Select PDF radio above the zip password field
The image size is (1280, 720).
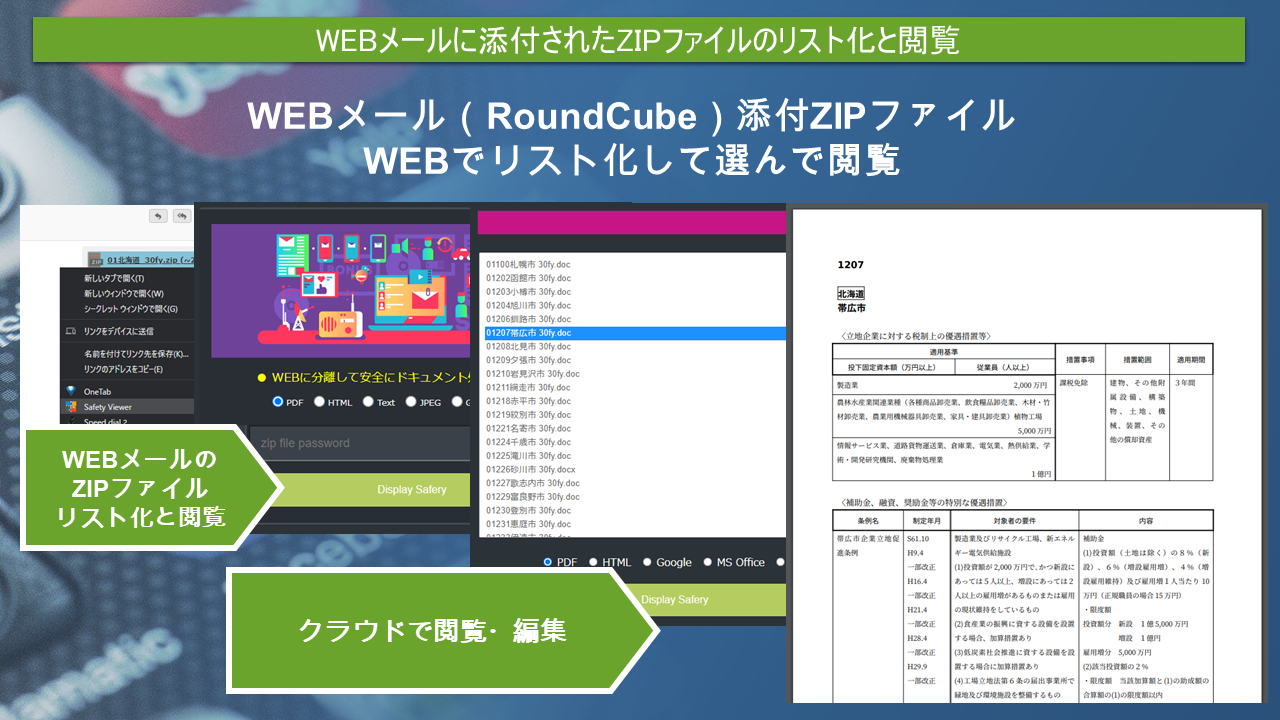[278, 402]
